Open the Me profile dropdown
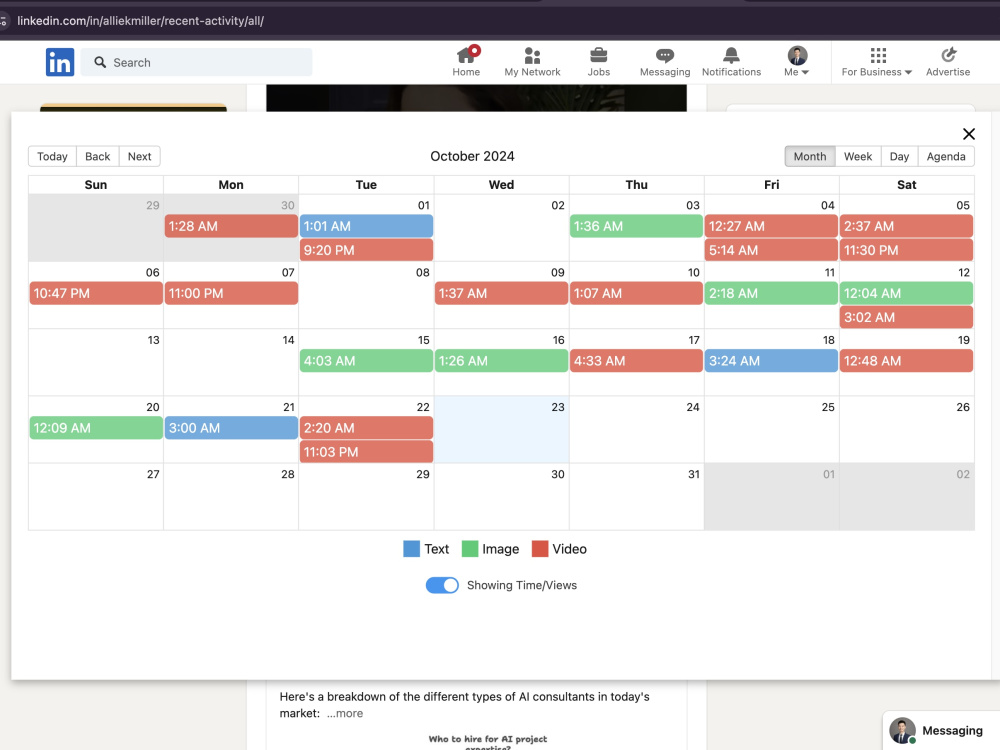1000x750 pixels. (x=797, y=62)
